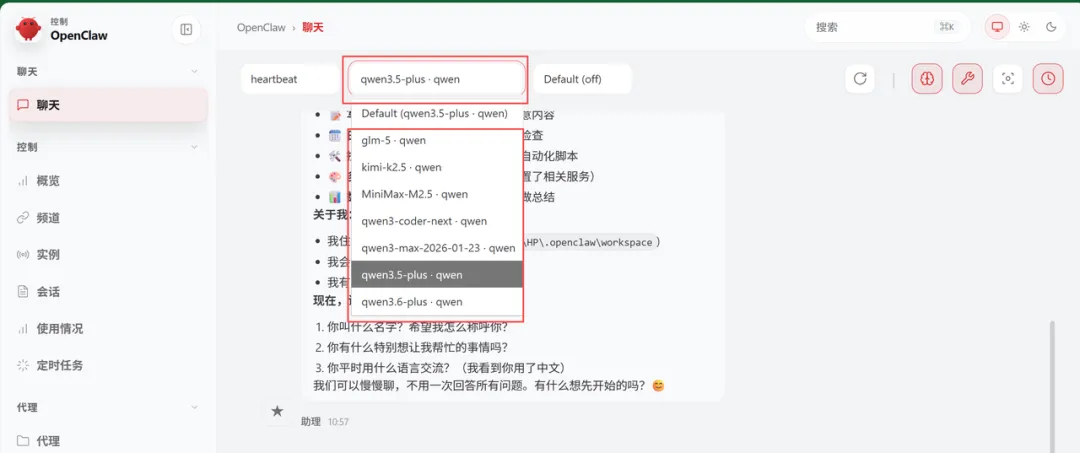1080x453 pixels.
Task: Select qwen3-coder-next · qwen model option
Action: tap(437, 221)
